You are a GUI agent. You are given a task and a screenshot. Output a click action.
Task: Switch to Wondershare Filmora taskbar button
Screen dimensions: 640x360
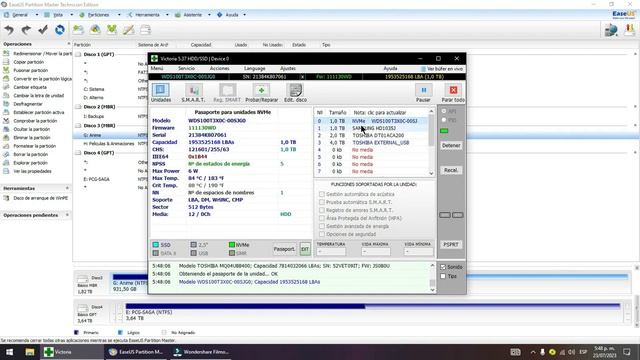[200, 352]
